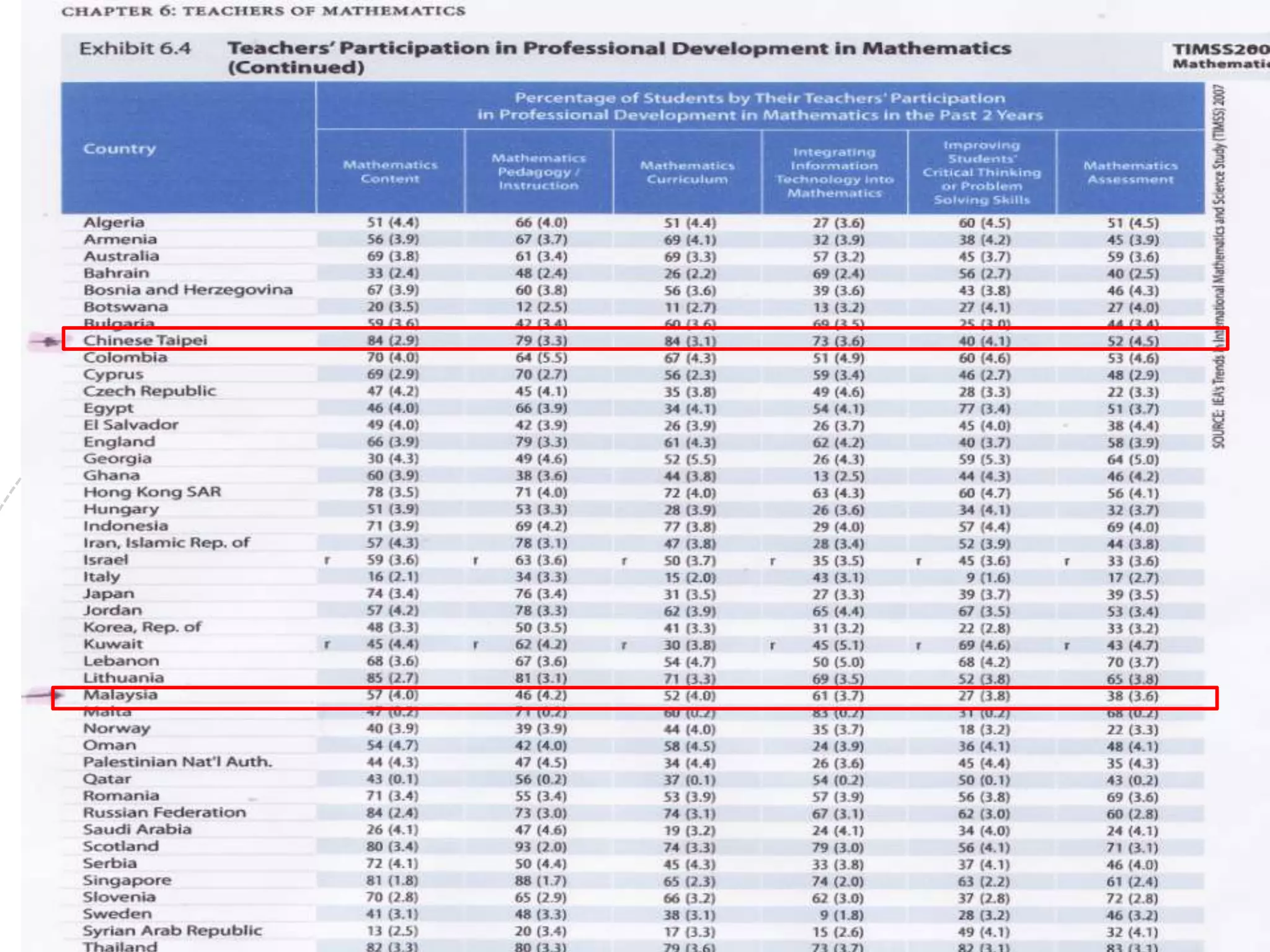Click the arrow marker beside Malaysia

(x=43, y=695)
